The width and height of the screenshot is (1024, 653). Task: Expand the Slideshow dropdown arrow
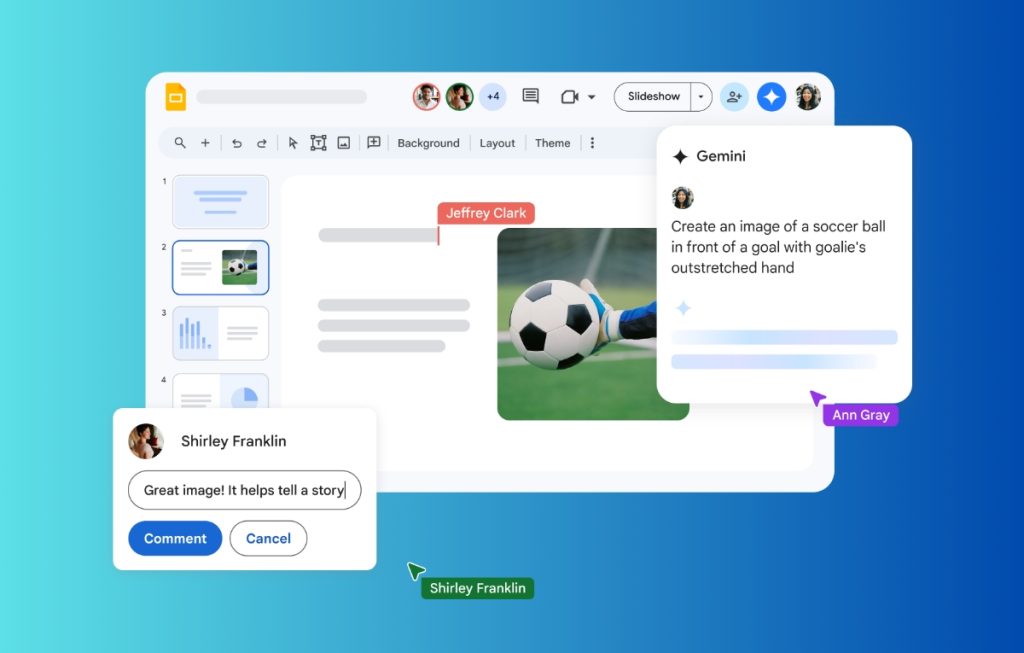point(701,97)
